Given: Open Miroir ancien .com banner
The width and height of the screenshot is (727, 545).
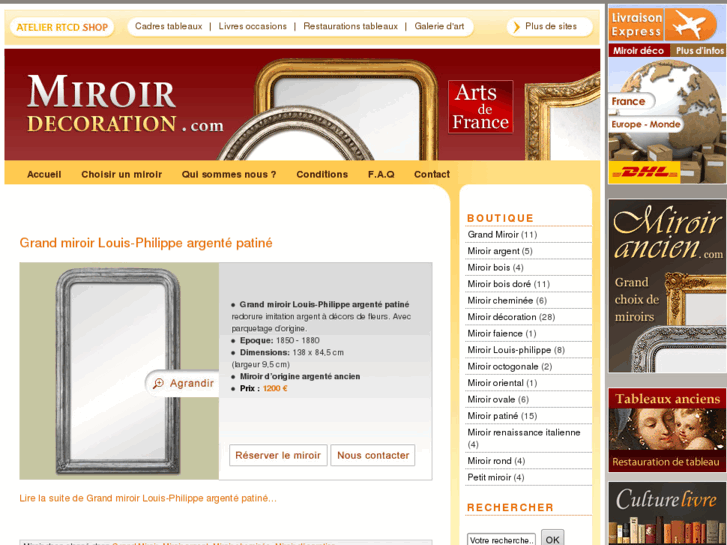Looking at the screenshot, I should pos(667,286).
